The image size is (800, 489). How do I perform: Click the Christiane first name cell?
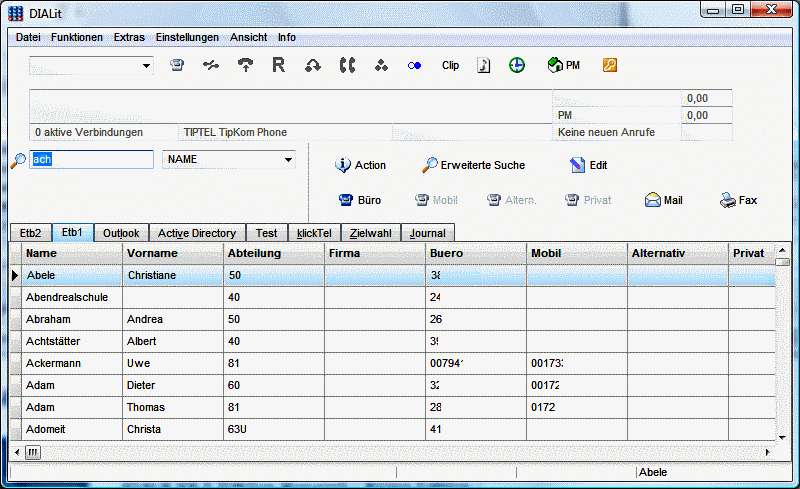(172, 275)
